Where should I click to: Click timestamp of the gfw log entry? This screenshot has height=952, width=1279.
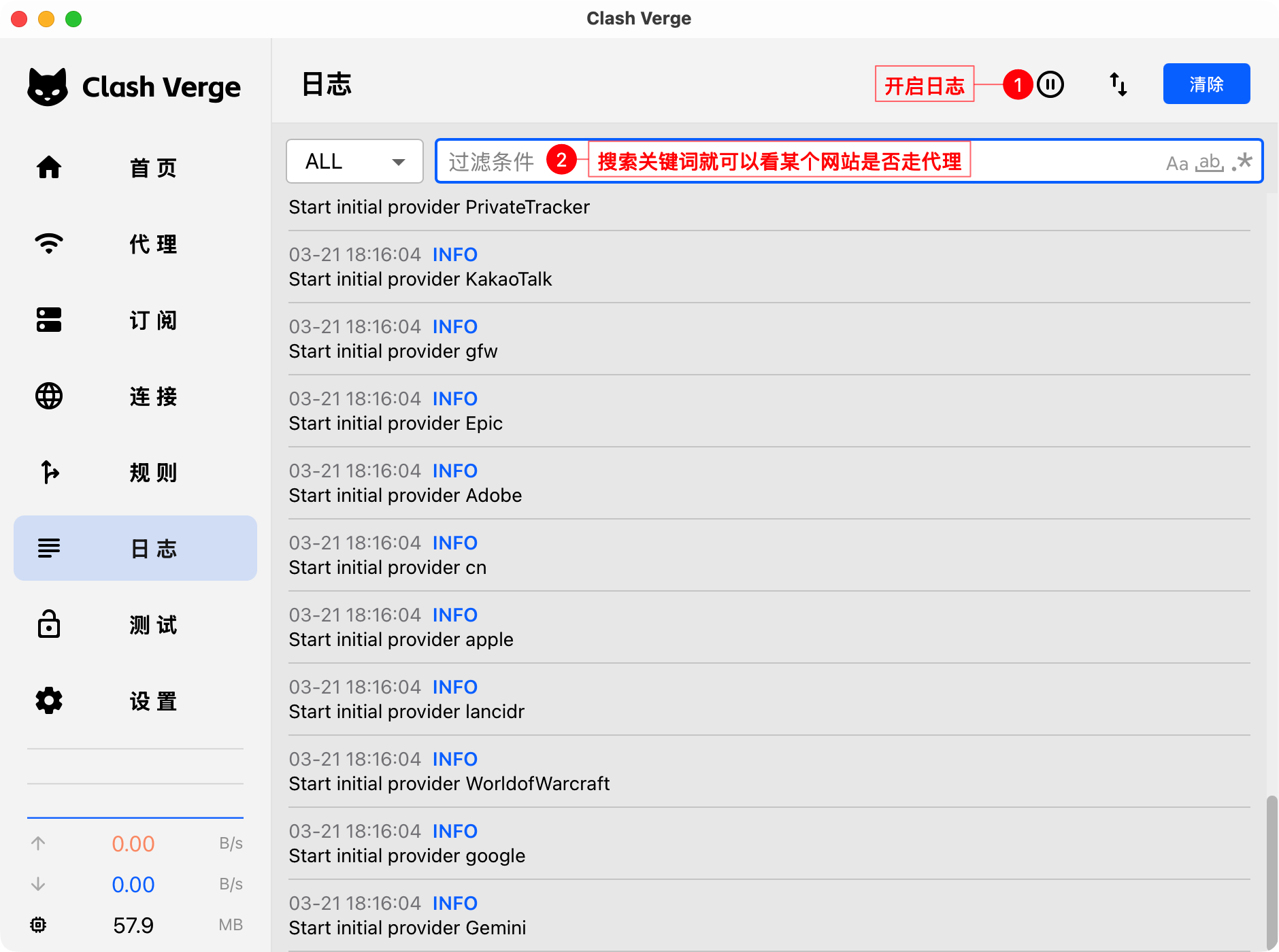coord(355,326)
